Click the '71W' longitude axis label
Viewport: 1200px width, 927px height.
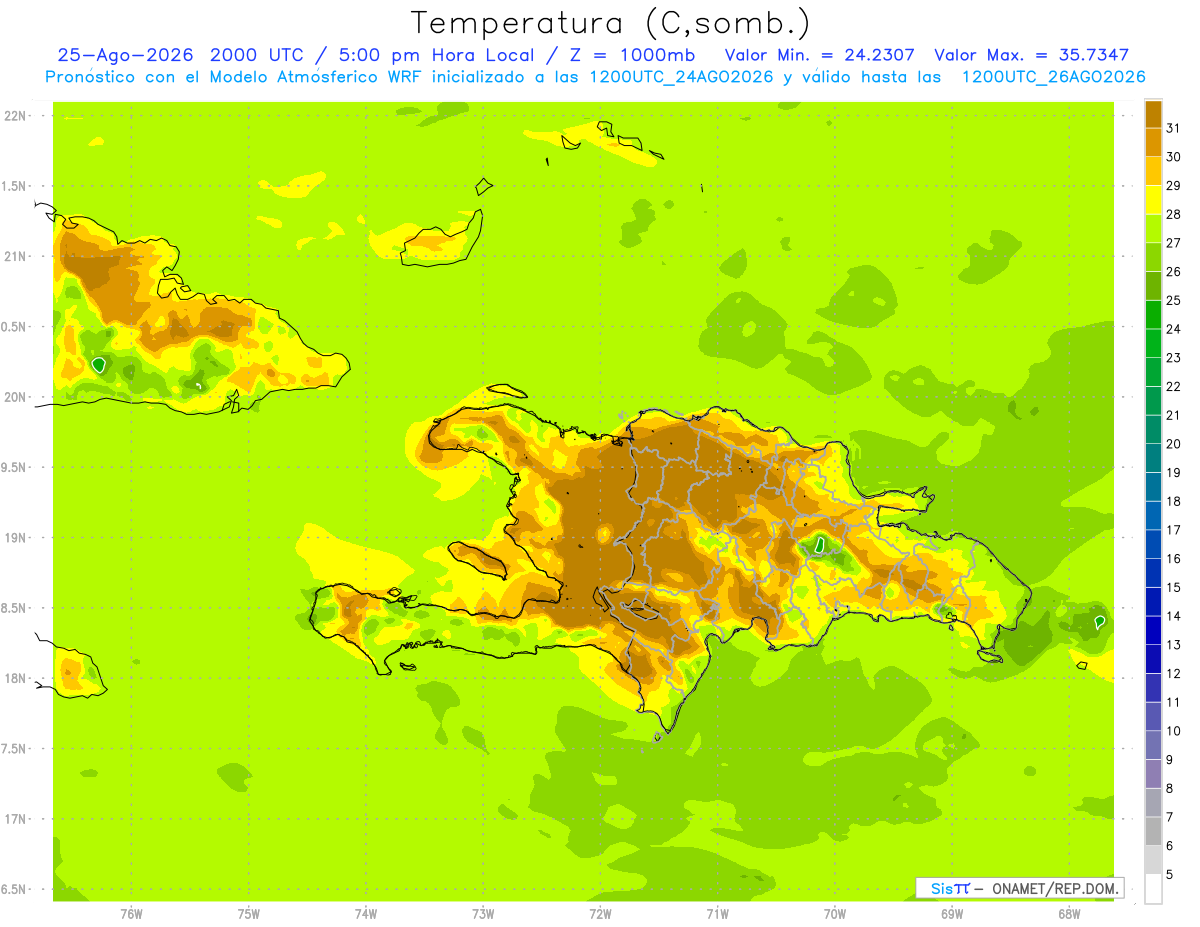(x=717, y=913)
